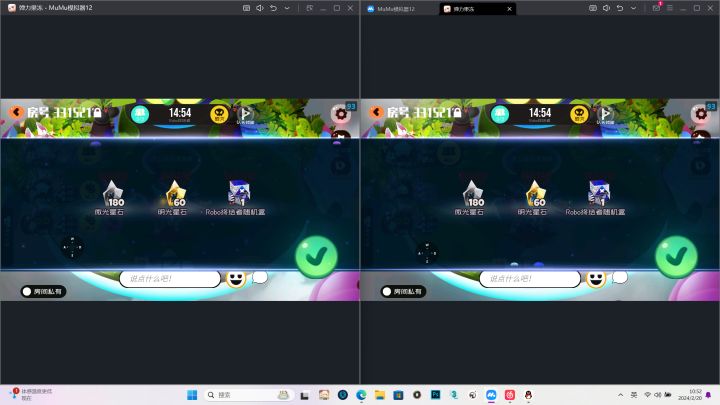Open game settings gear in left window

coord(341,113)
